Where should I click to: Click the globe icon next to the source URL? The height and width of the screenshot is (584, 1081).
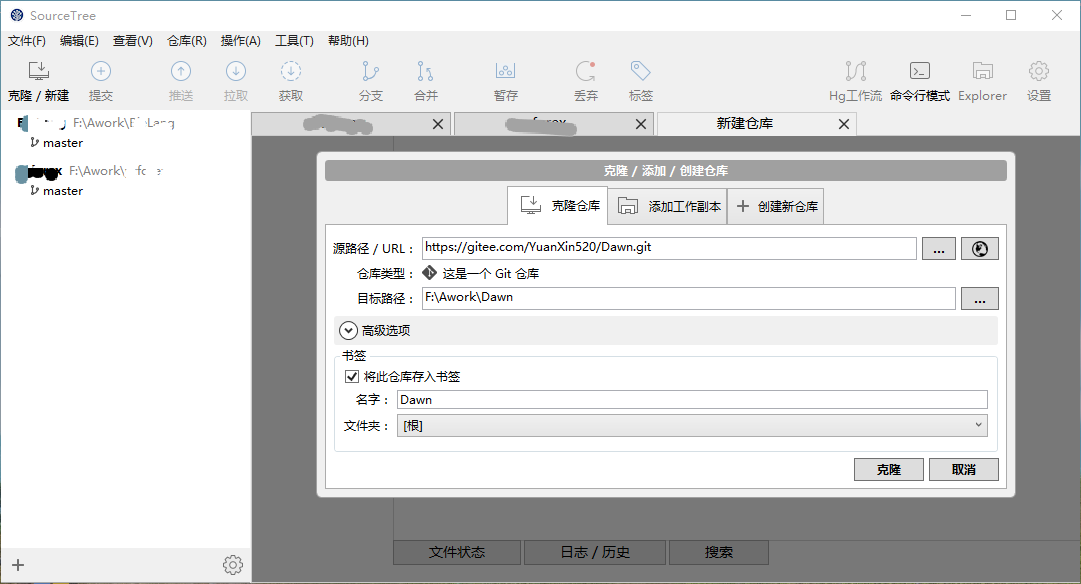(x=980, y=249)
